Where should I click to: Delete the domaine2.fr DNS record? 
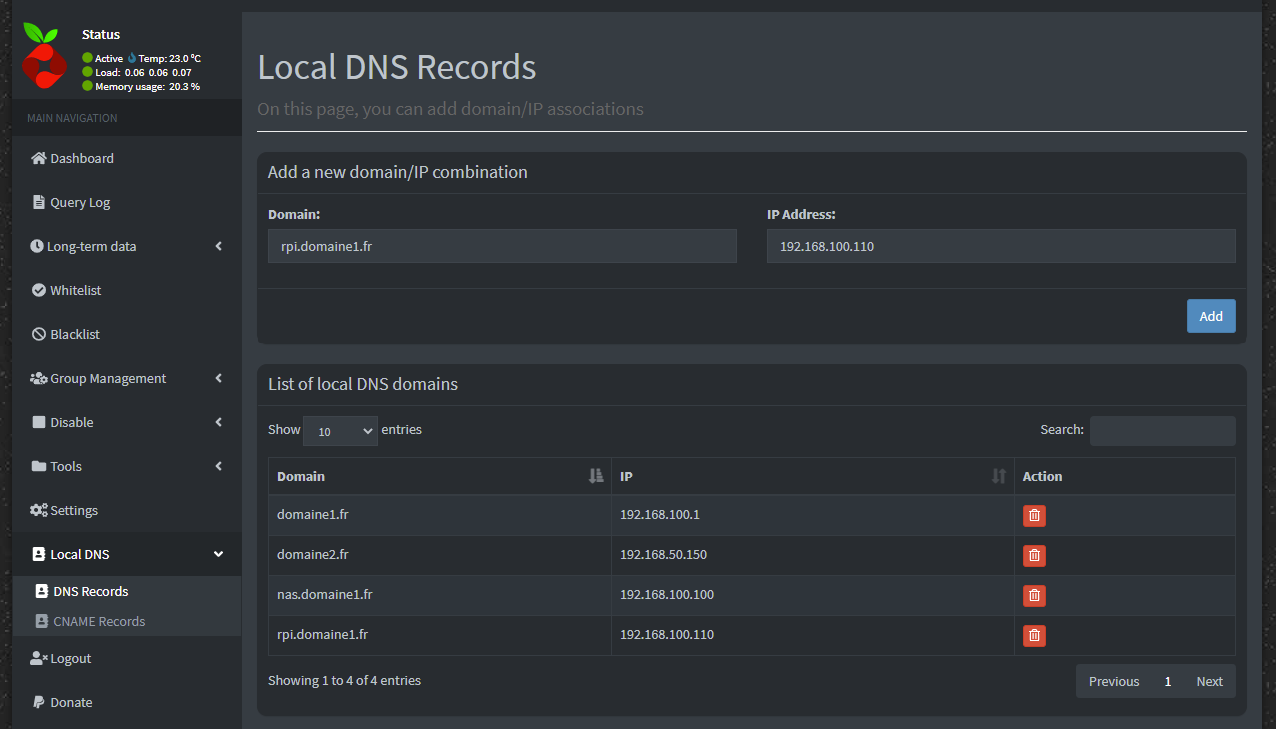1034,556
